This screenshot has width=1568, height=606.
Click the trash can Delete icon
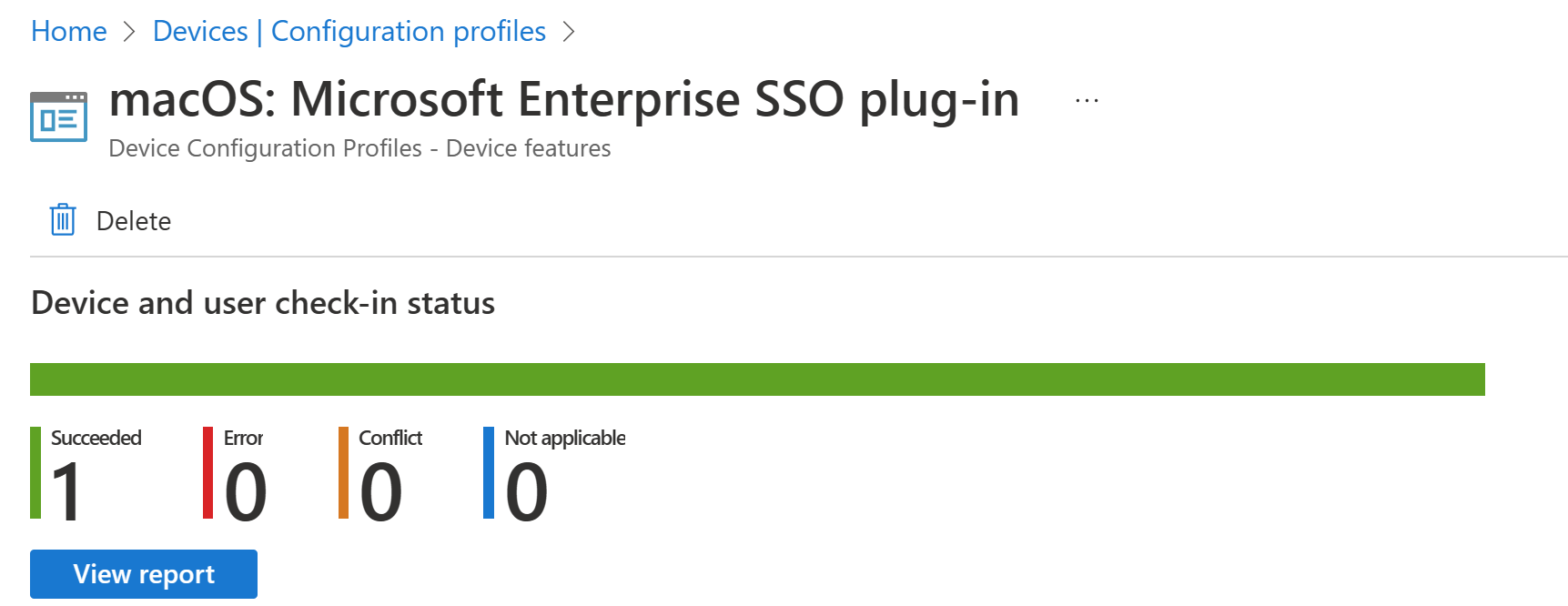pos(61,219)
